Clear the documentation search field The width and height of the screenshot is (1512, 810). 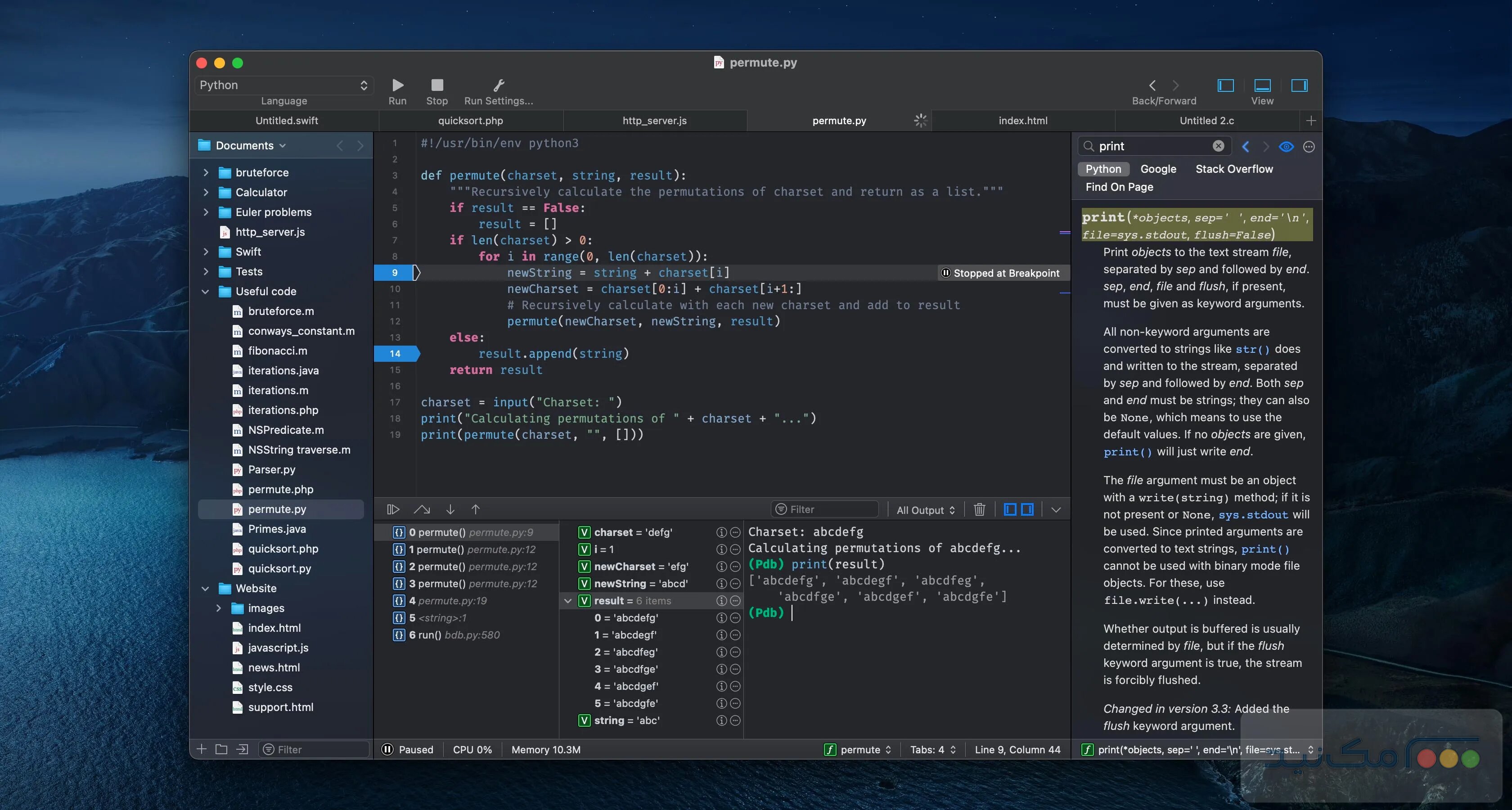(x=1218, y=146)
